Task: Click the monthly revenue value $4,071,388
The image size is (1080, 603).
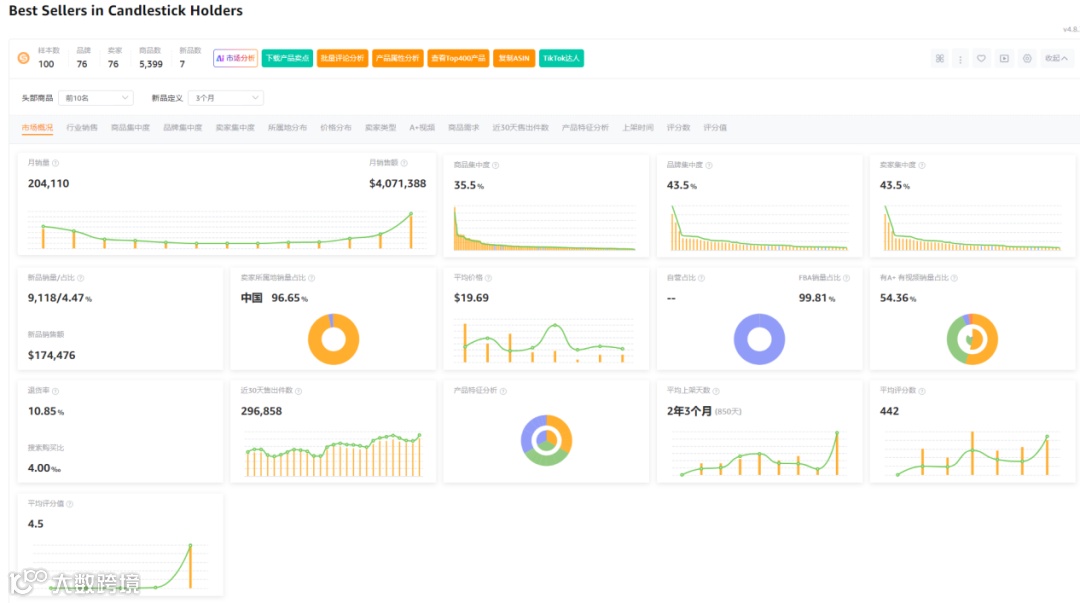Action: [397, 184]
